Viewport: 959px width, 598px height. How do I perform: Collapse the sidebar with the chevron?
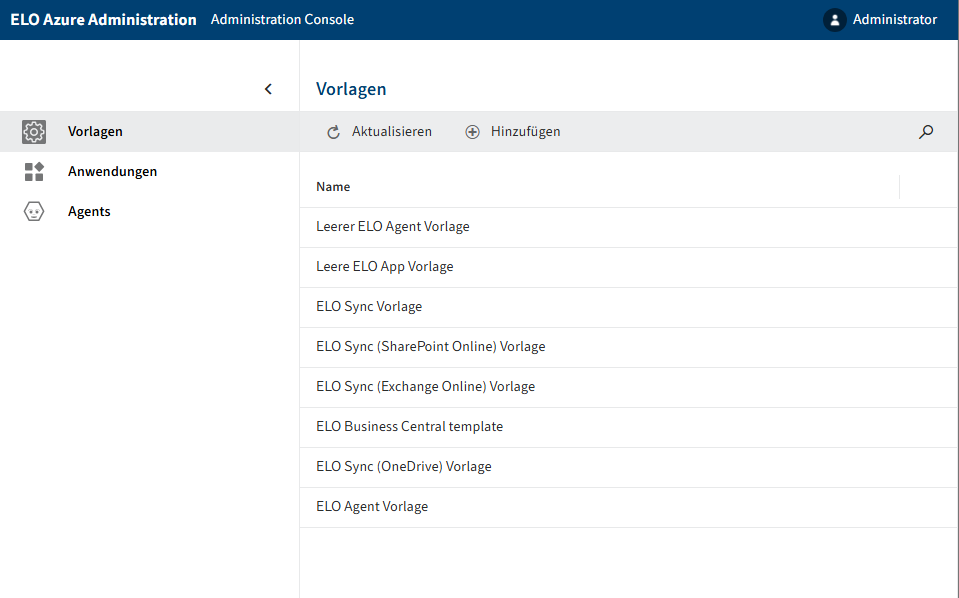point(268,89)
